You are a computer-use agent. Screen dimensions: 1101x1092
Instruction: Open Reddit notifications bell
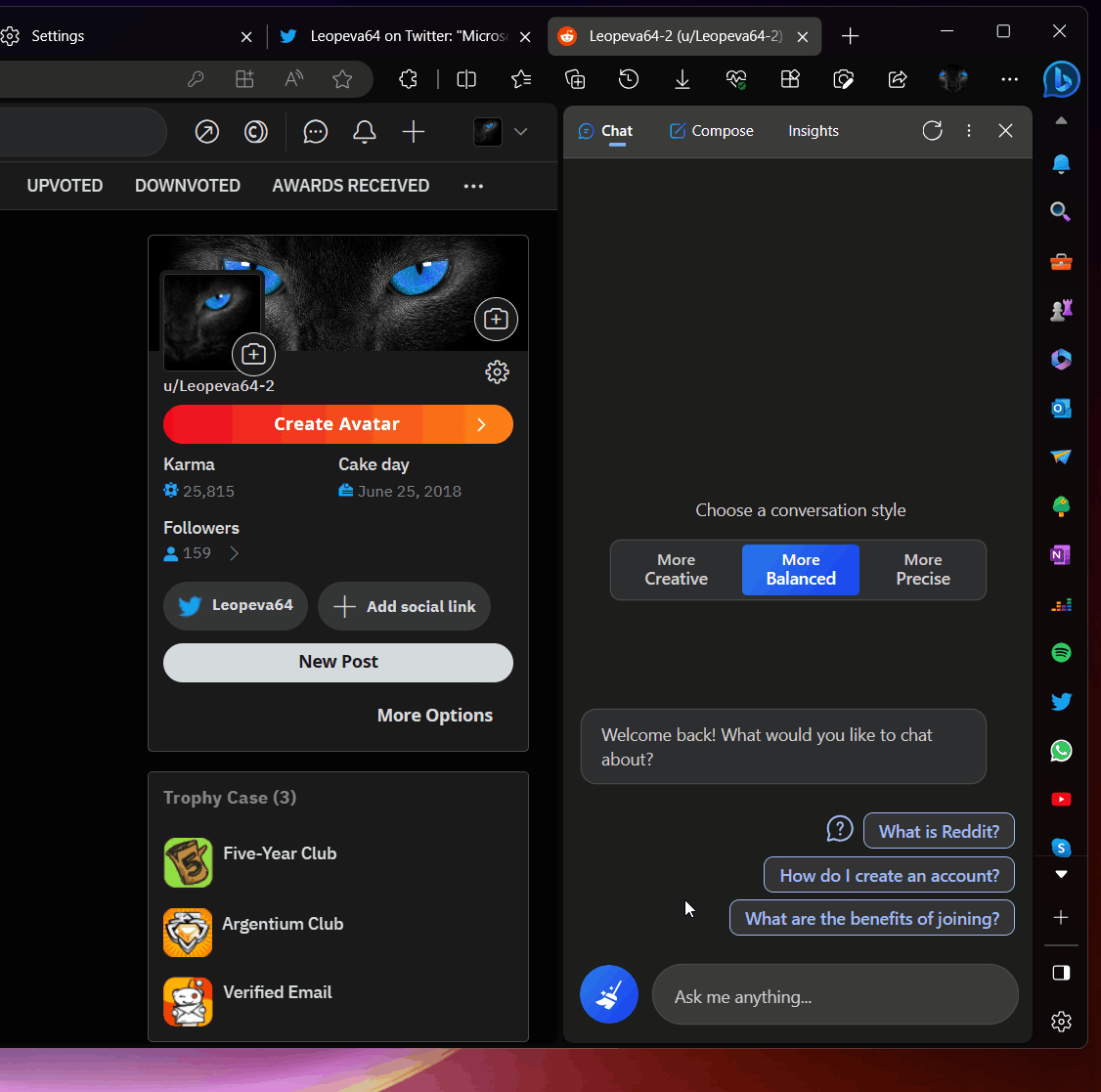pos(365,132)
